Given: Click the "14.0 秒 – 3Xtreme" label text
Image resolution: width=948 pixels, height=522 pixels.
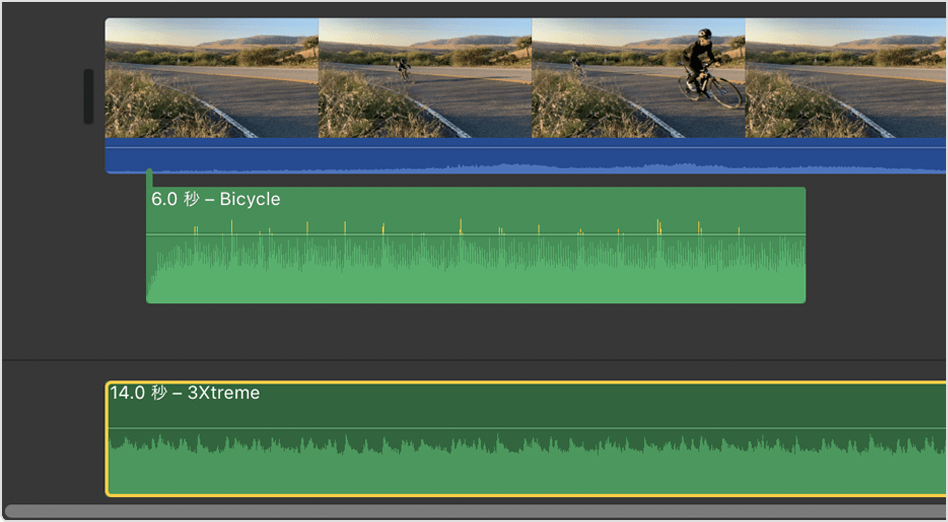Looking at the screenshot, I should click(185, 393).
